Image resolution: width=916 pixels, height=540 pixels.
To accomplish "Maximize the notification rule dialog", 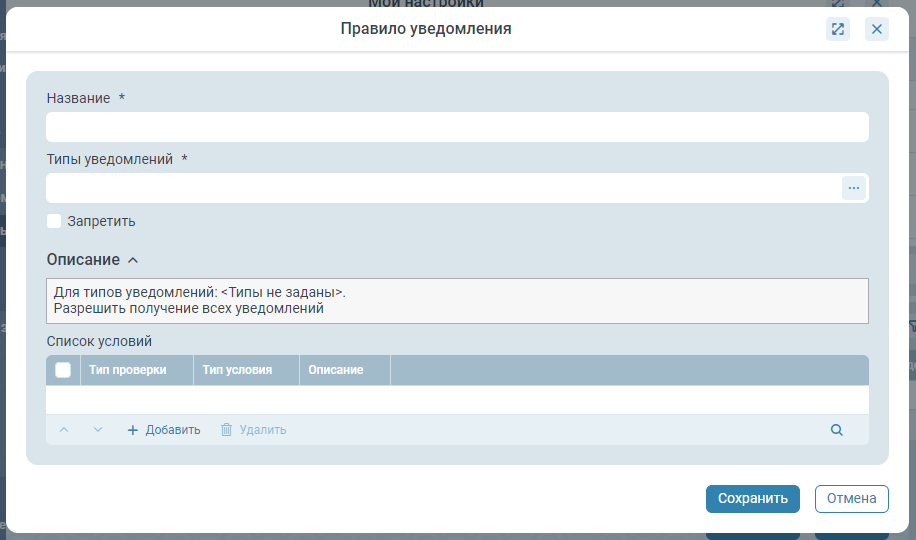I will click(x=838, y=29).
